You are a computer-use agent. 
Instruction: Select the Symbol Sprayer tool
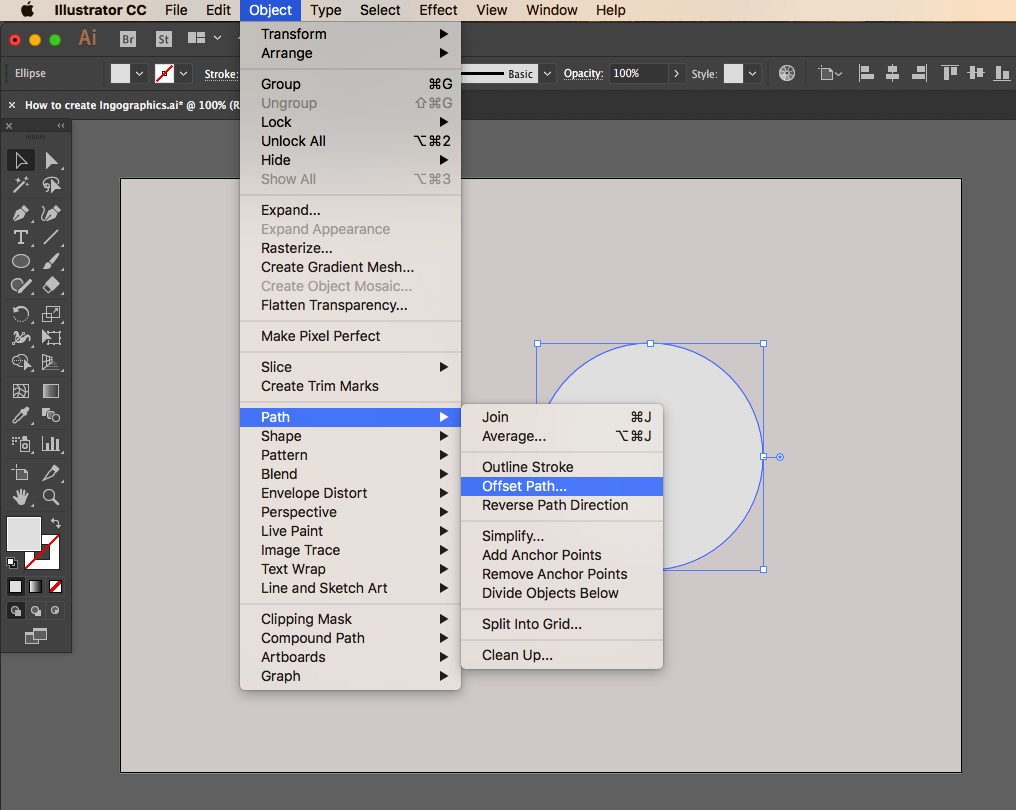pos(21,444)
